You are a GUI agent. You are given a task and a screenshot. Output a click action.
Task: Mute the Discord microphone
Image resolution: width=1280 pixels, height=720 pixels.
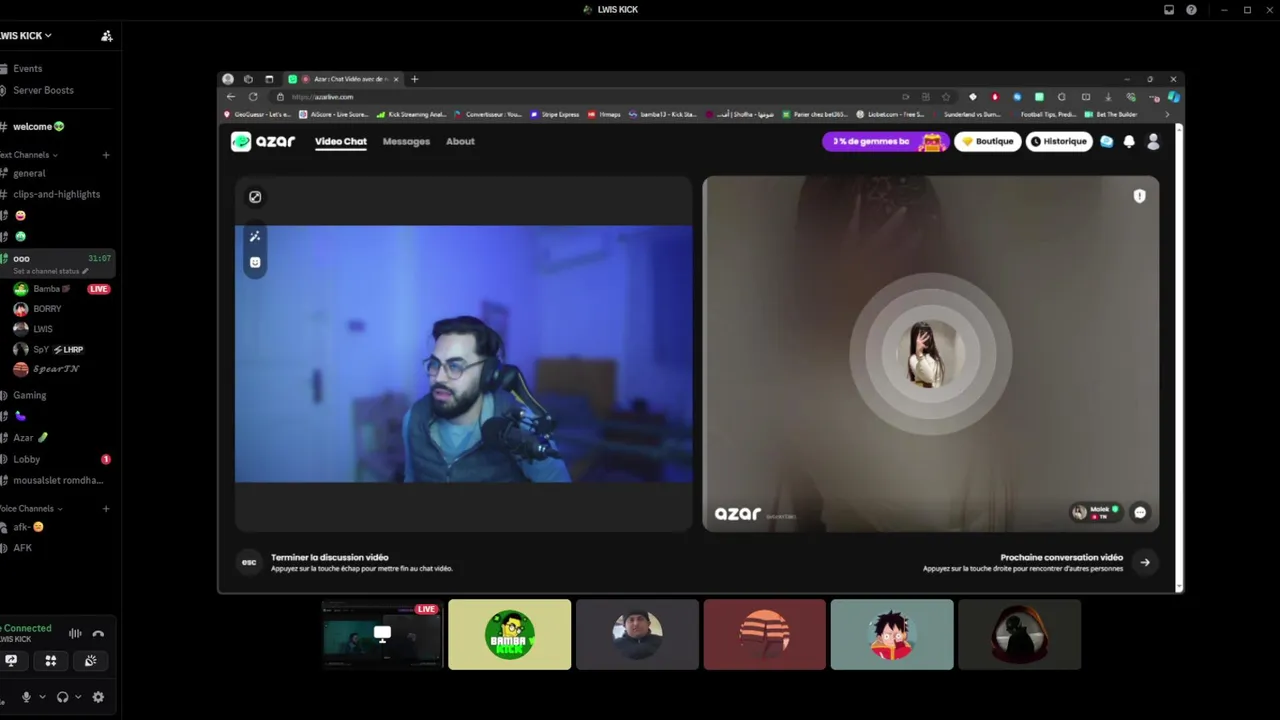[26, 697]
